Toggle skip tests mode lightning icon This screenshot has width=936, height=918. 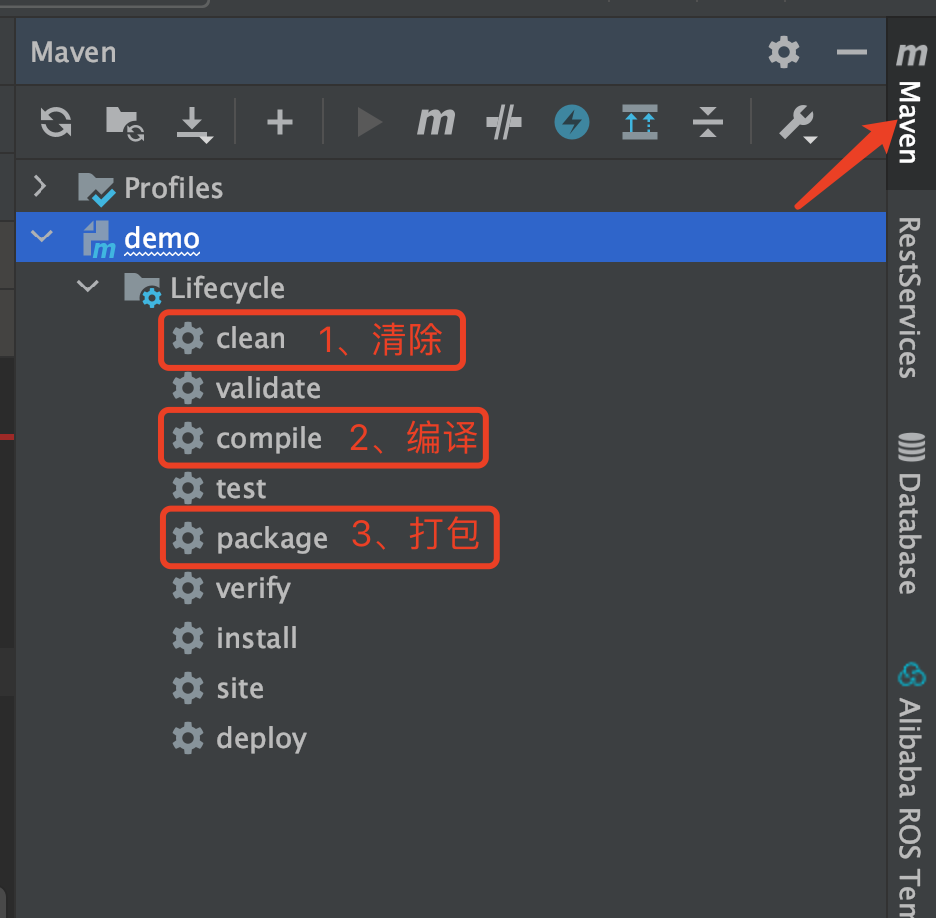point(572,122)
